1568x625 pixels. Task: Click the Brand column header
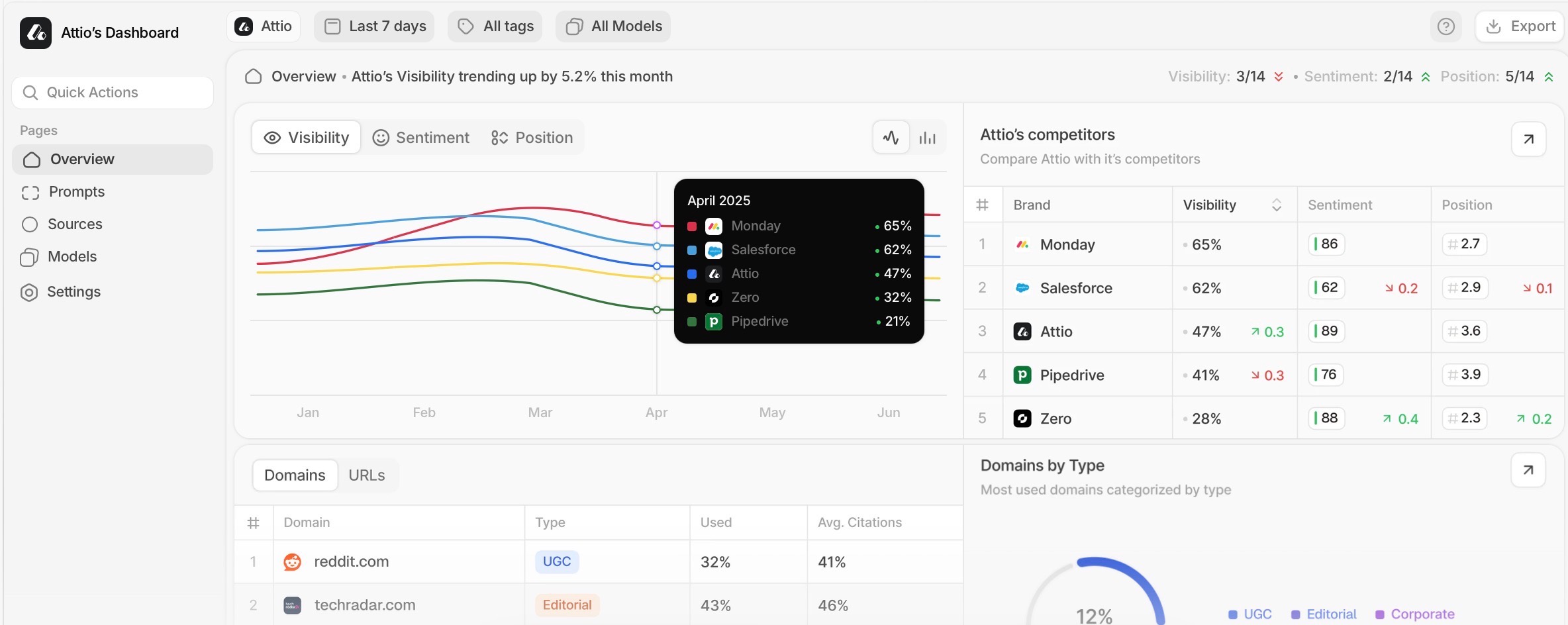(1032, 205)
